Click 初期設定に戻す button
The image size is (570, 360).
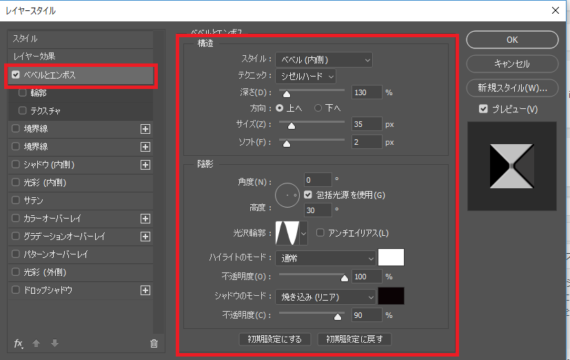click(354, 339)
